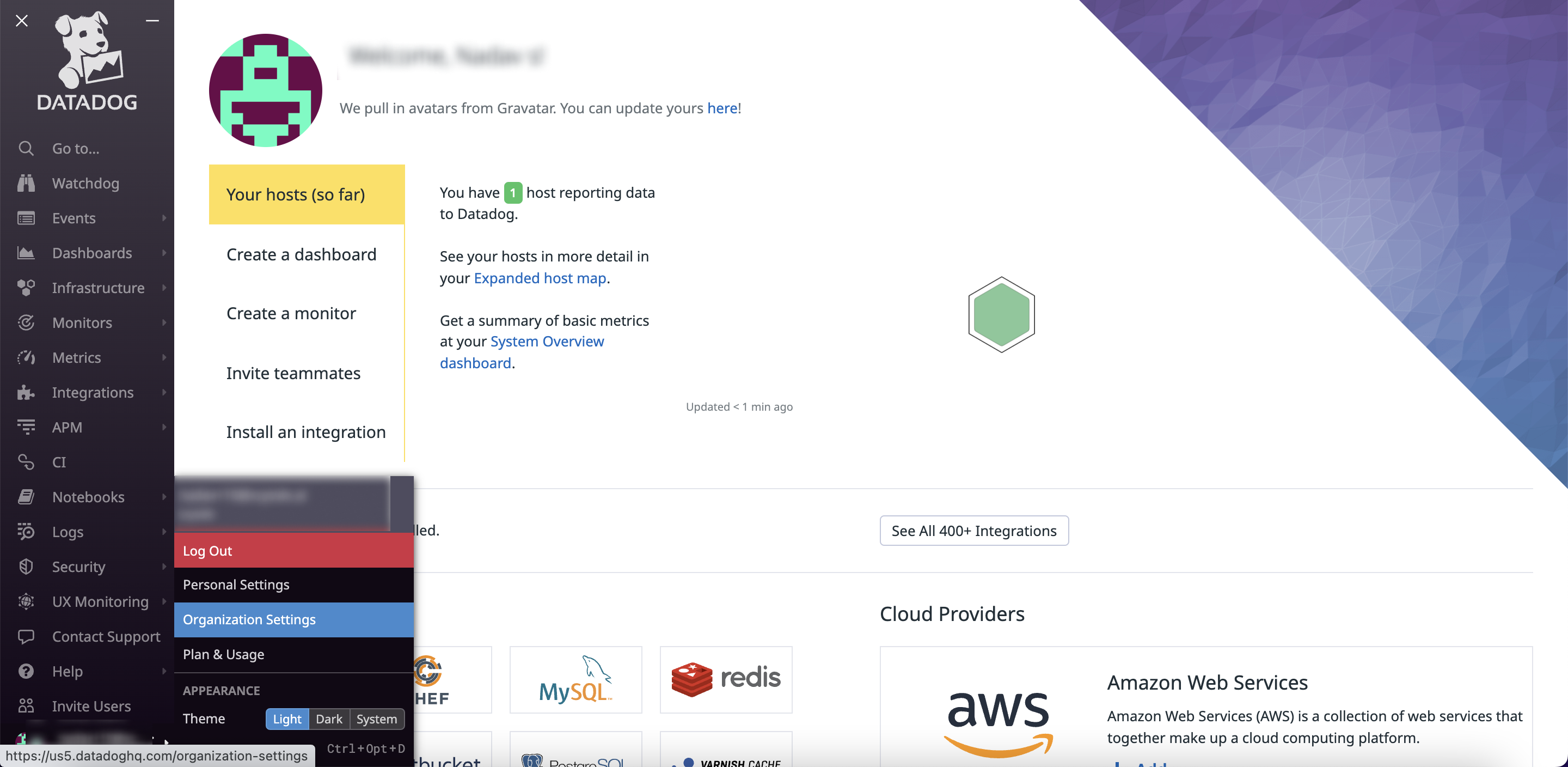The image size is (1568, 767).
Task: Select Invite teammates tab
Action: click(x=306, y=373)
